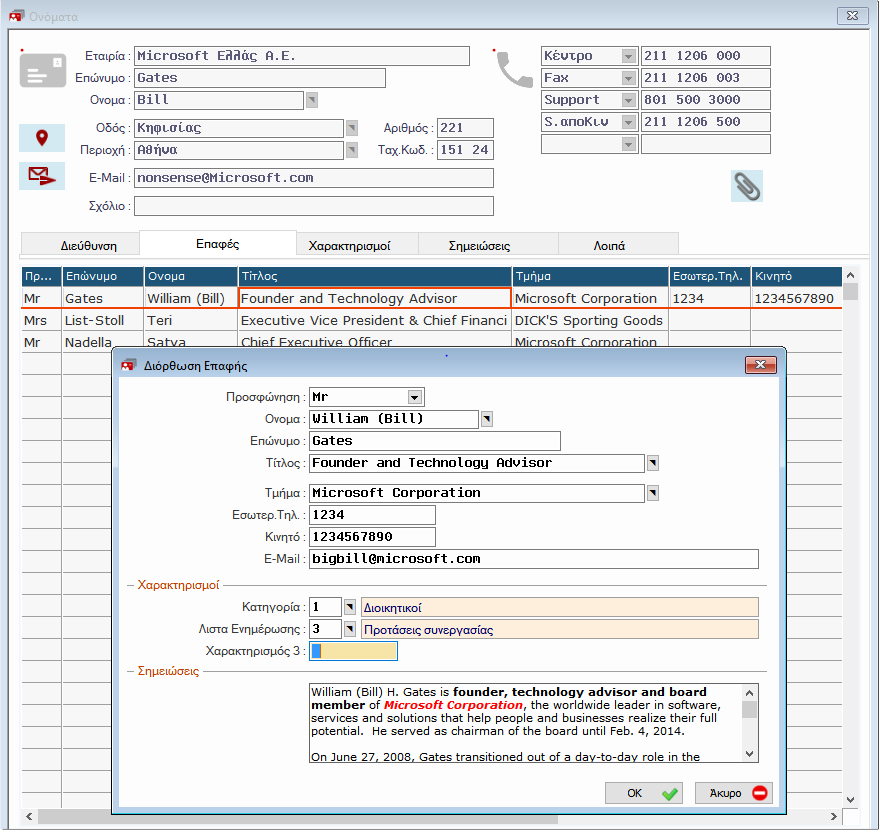The image size is (879, 830).
Task: Click the Ταχ.Κωδ. field 151 24
Action: point(465,150)
